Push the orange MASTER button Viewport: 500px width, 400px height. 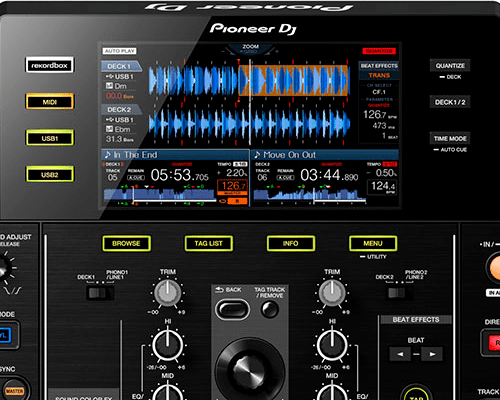[x=15, y=390]
